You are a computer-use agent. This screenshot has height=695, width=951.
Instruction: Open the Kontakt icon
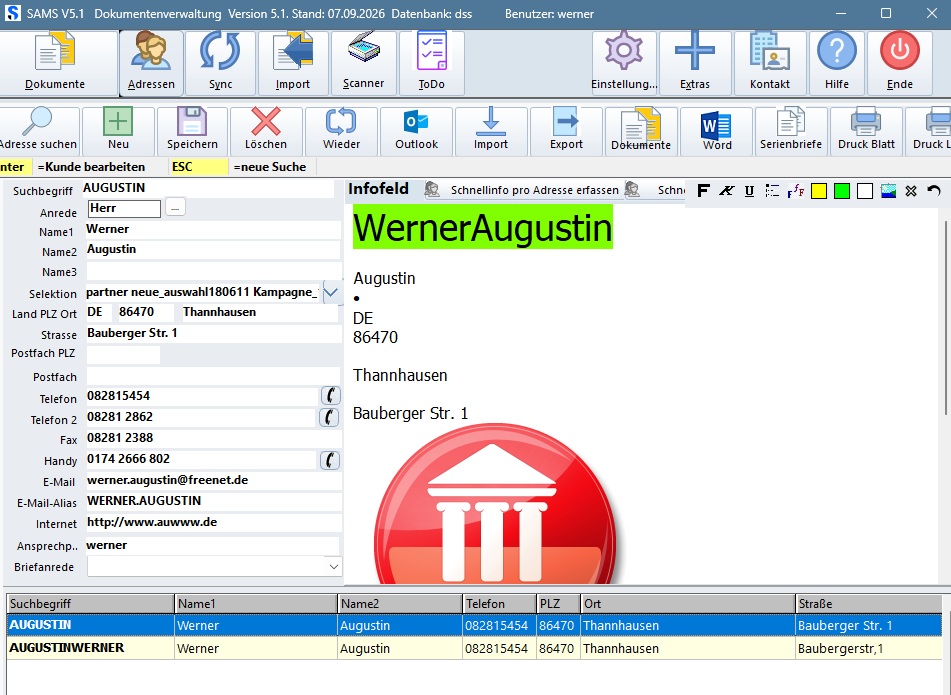click(770, 63)
